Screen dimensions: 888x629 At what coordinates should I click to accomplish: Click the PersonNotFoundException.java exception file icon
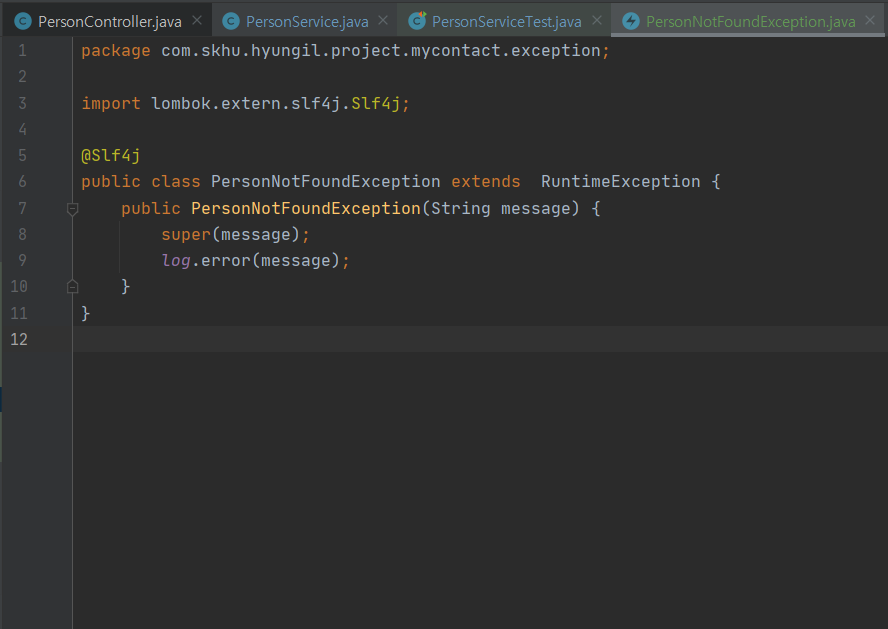coord(631,22)
